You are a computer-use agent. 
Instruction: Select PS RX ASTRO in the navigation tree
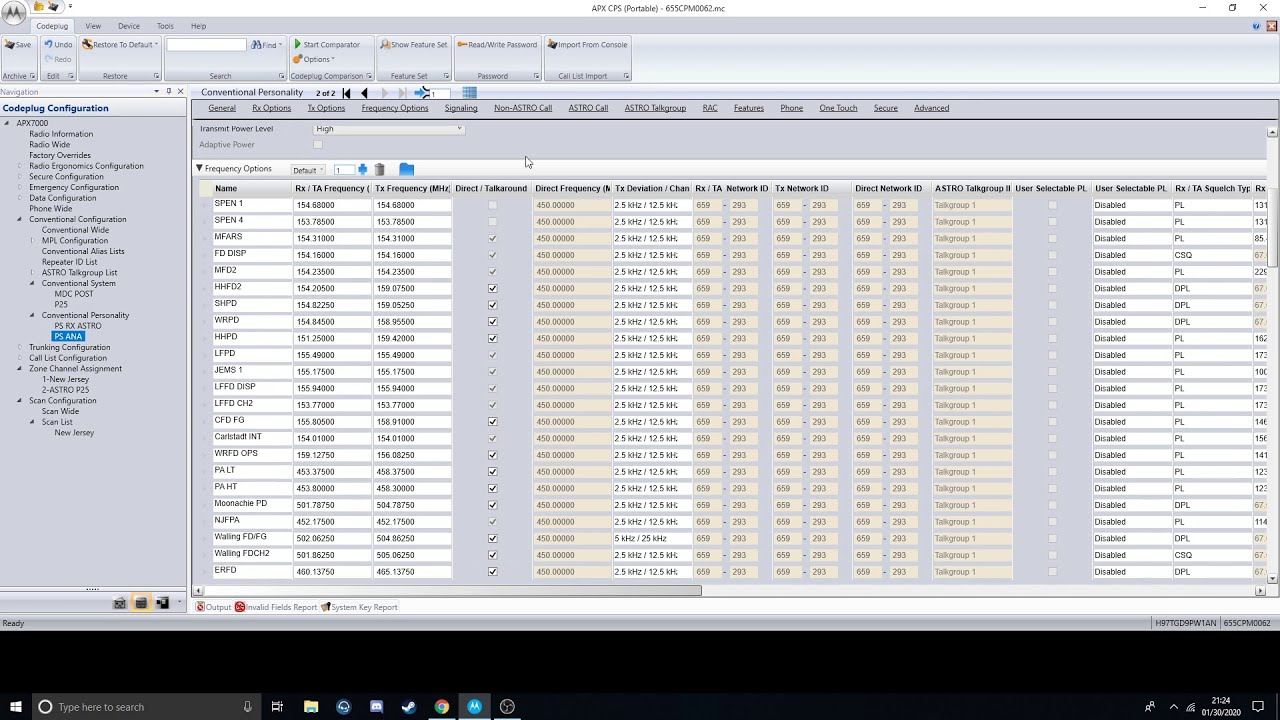point(77,326)
